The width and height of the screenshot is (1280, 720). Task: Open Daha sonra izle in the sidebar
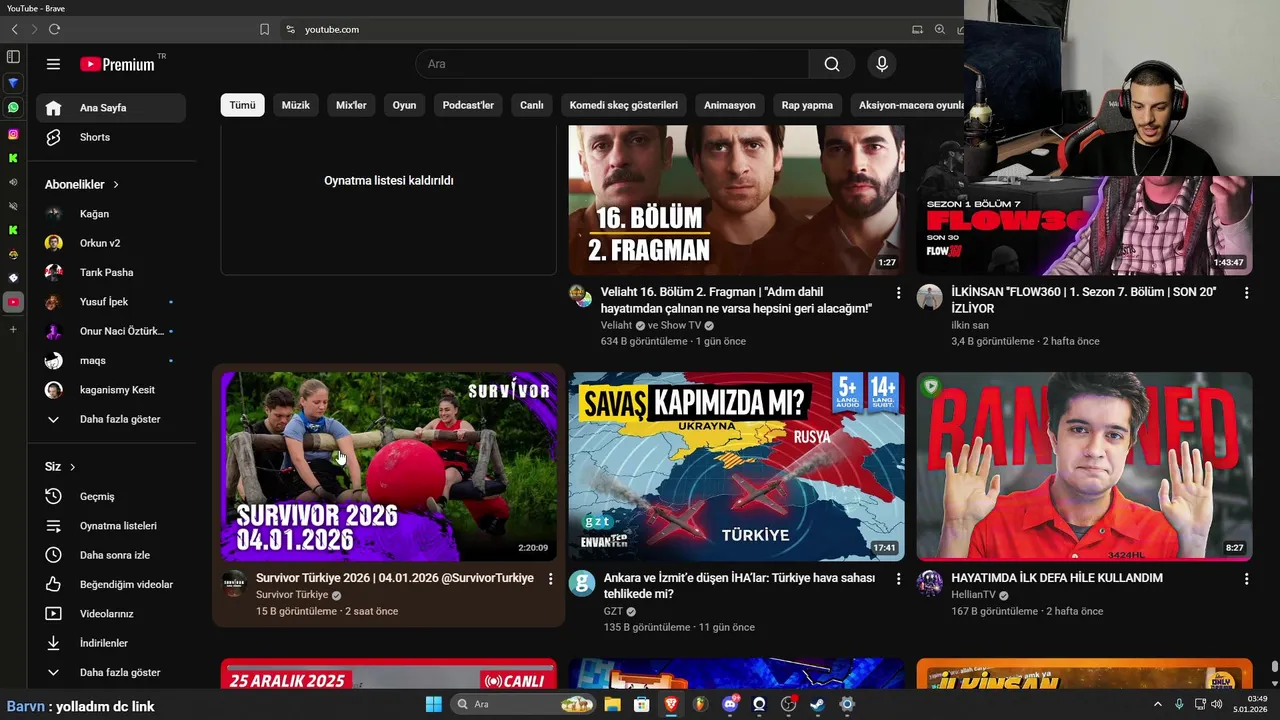[111, 555]
